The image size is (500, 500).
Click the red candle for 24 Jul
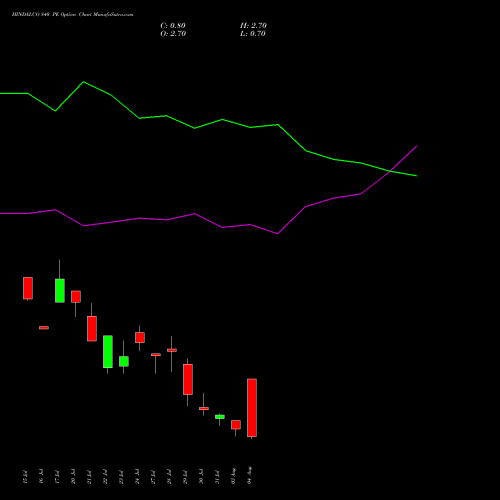tap(140, 337)
